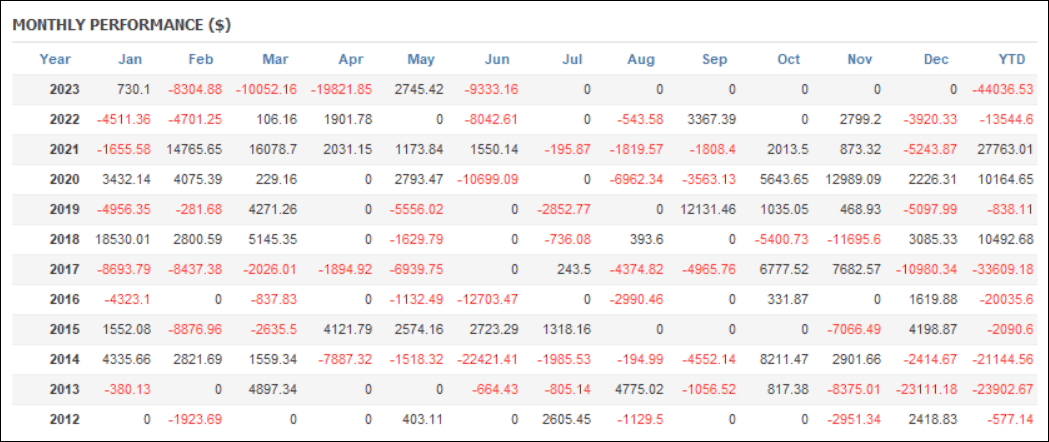The height and width of the screenshot is (442, 1049).
Task: Click the 12989.09 cell for November 2020
Action: tap(848, 181)
